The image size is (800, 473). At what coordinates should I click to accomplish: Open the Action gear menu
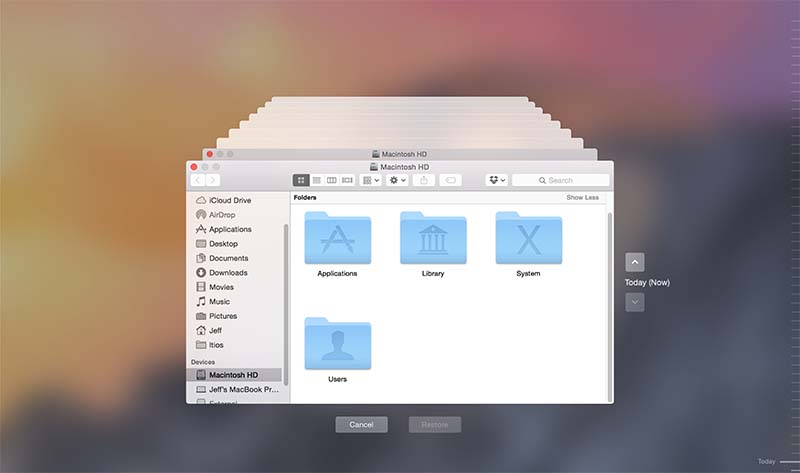click(x=397, y=180)
